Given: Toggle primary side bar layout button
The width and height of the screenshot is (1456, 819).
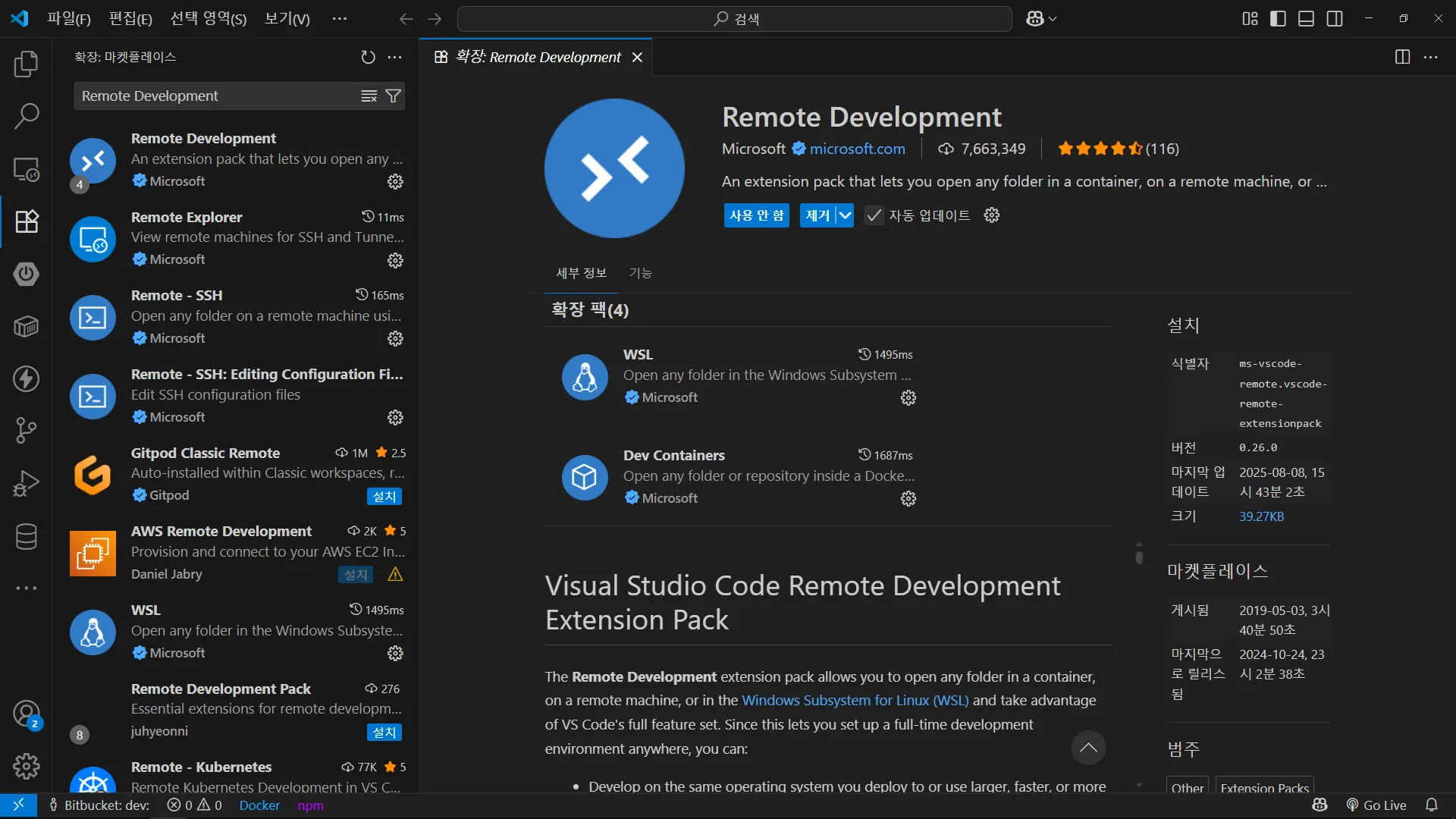Looking at the screenshot, I should (1278, 19).
